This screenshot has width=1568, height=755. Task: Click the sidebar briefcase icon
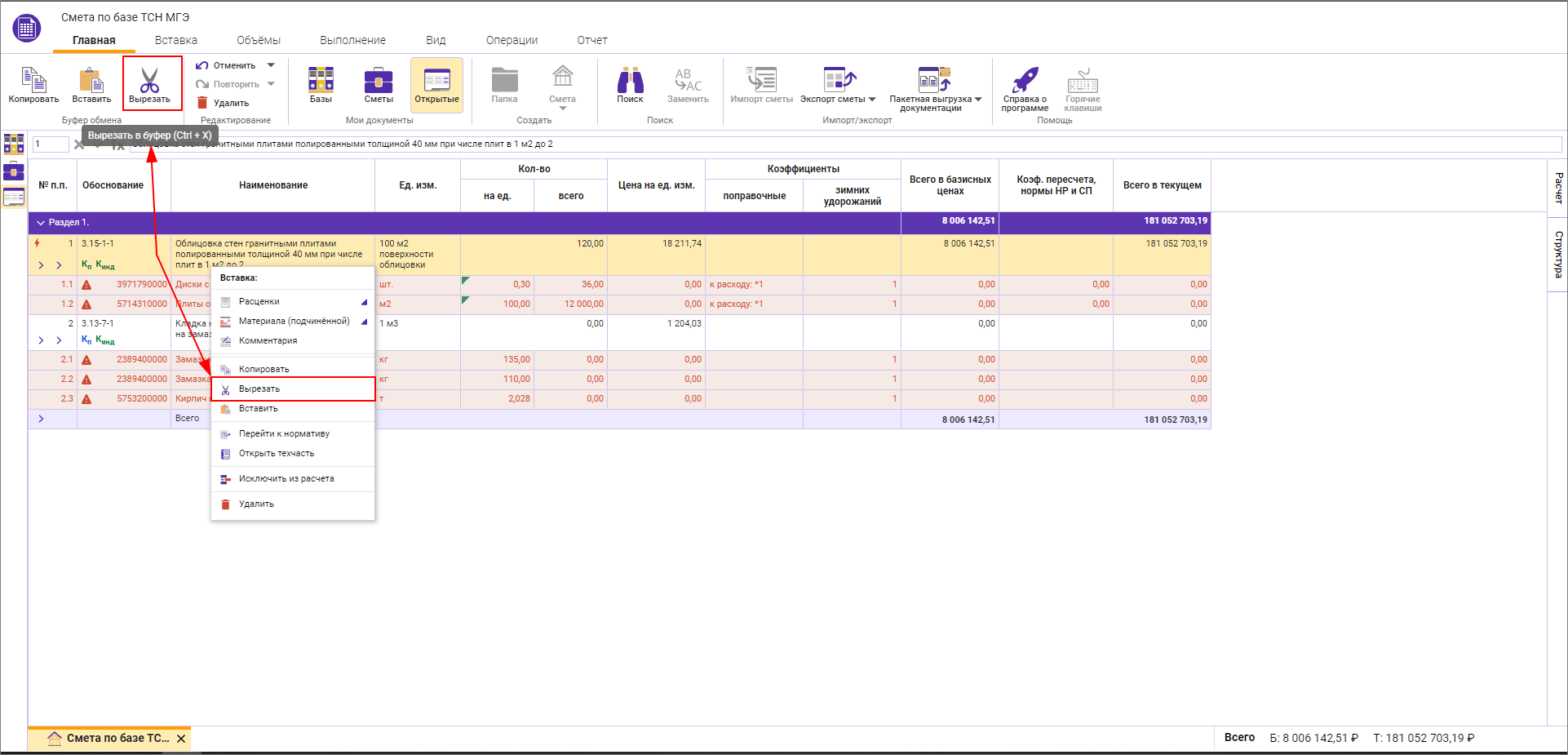pos(14,171)
